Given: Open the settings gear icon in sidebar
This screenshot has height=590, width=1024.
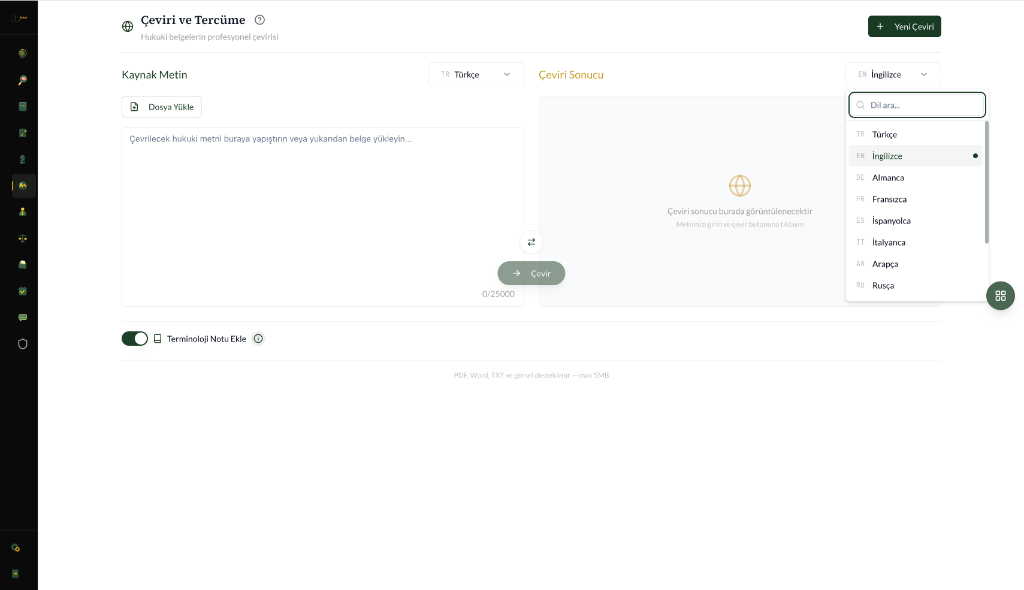Looking at the screenshot, I should click(15, 548).
